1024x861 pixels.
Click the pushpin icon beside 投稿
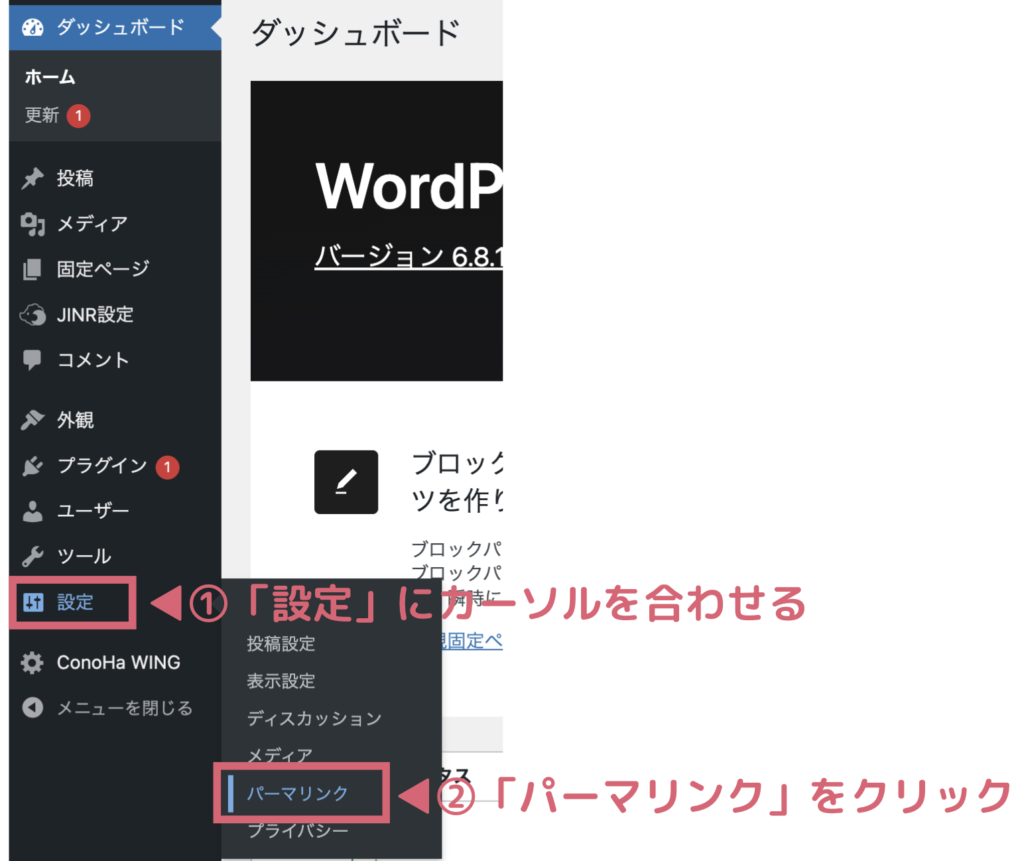[33, 178]
